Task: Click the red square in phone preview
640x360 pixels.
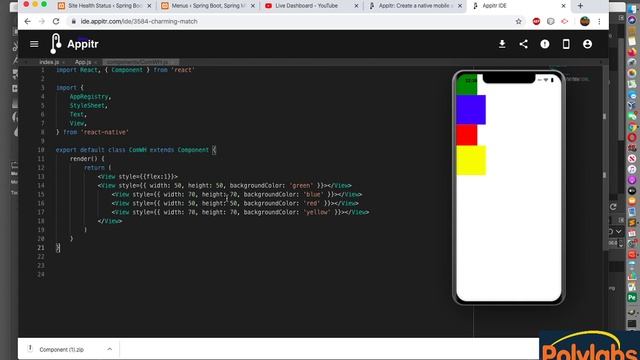Action: point(467,135)
